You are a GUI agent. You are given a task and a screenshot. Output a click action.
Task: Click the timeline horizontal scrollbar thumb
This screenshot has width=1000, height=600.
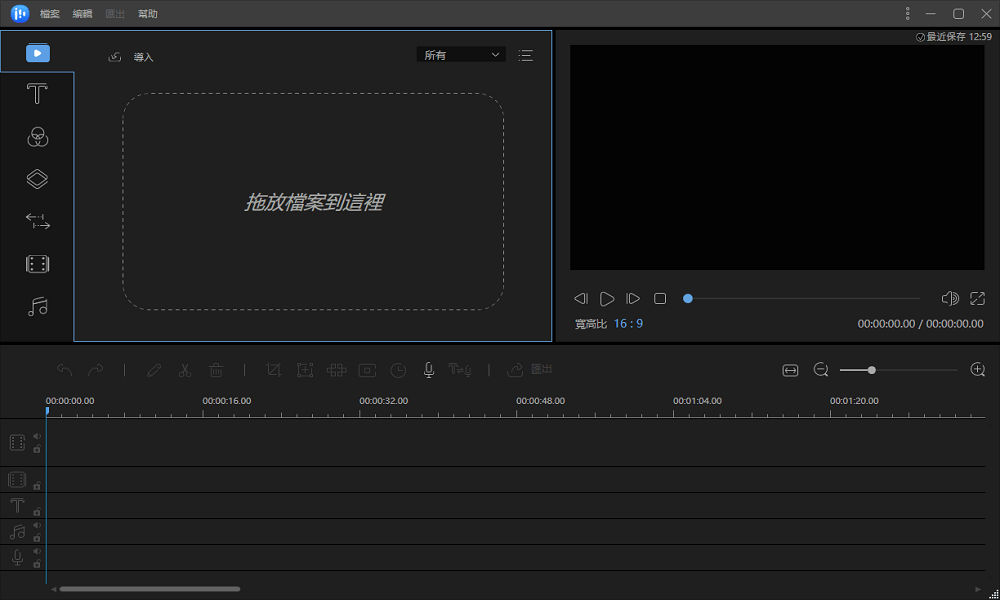tap(150, 589)
